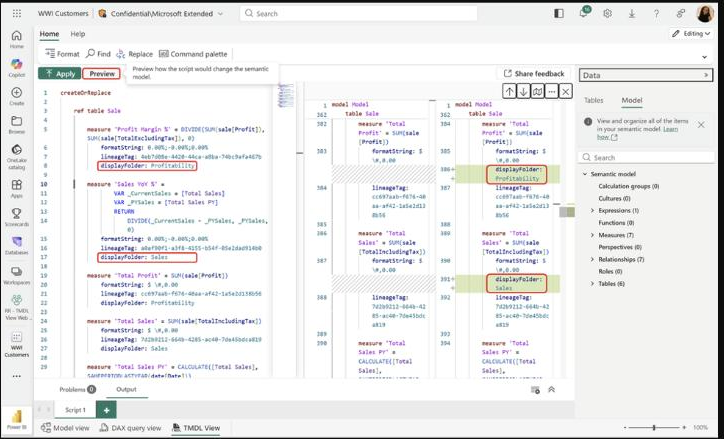724x439 pixels.
Task: Open Apps in the sidebar
Action: pos(17,188)
